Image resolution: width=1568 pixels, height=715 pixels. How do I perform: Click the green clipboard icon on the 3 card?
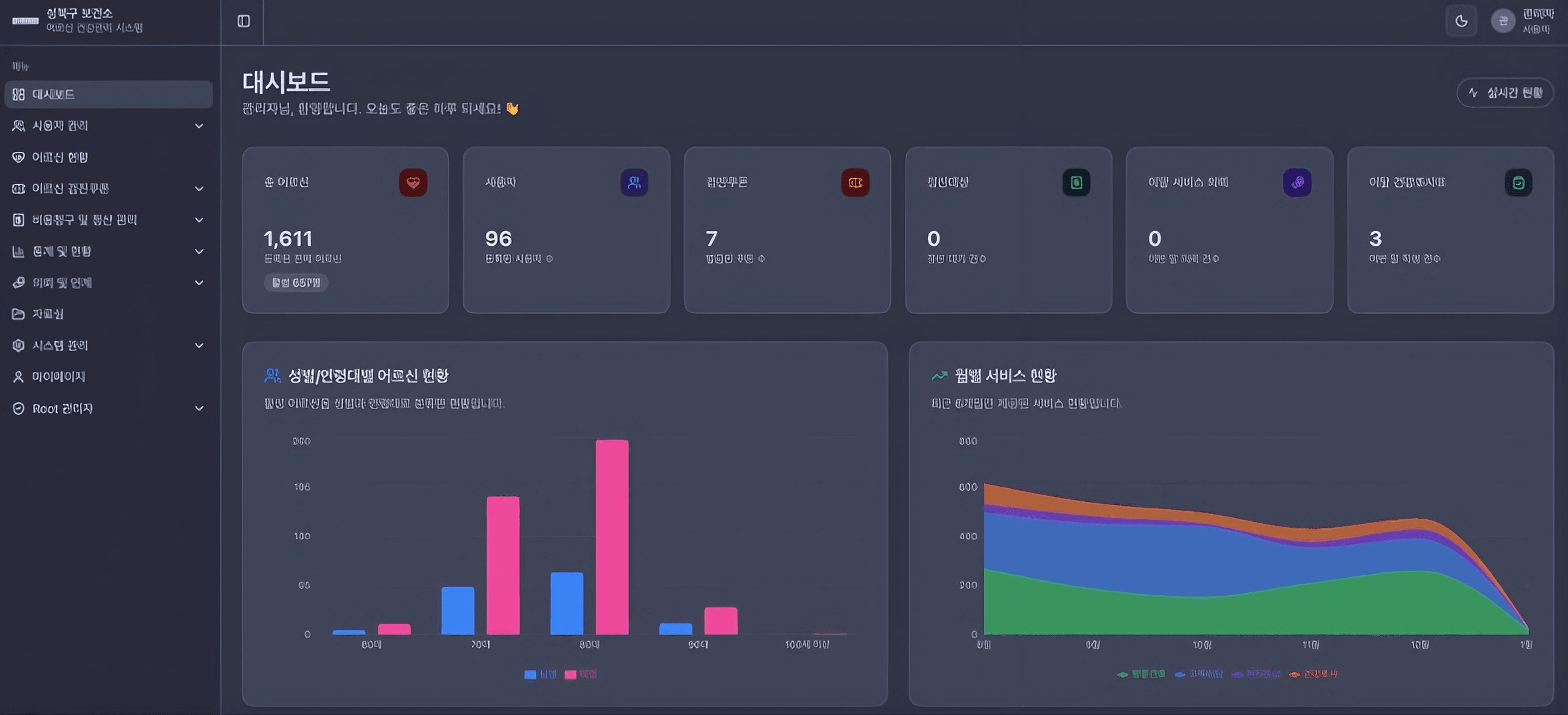coord(1518,183)
